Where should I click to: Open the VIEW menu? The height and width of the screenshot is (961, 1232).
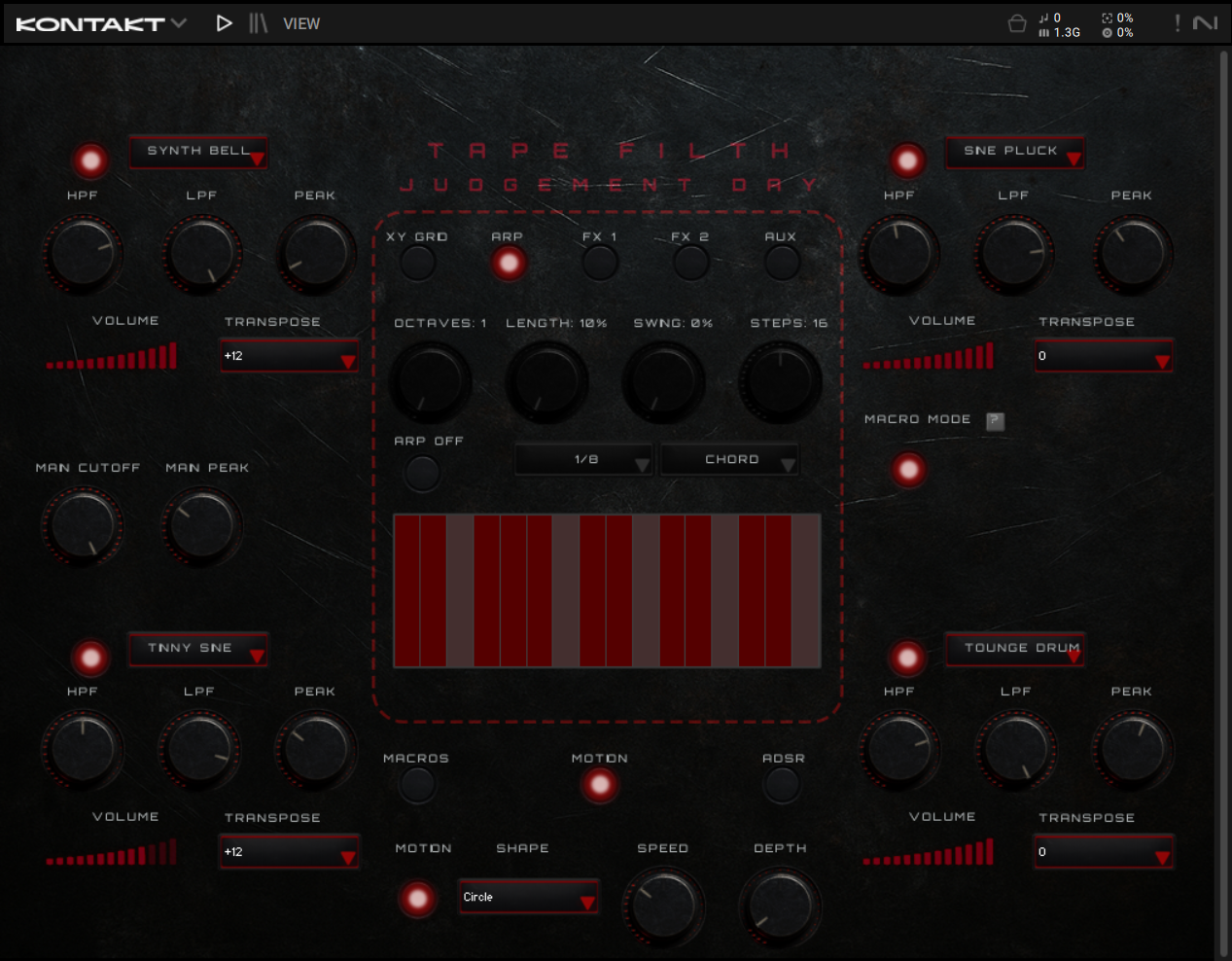(301, 23)
